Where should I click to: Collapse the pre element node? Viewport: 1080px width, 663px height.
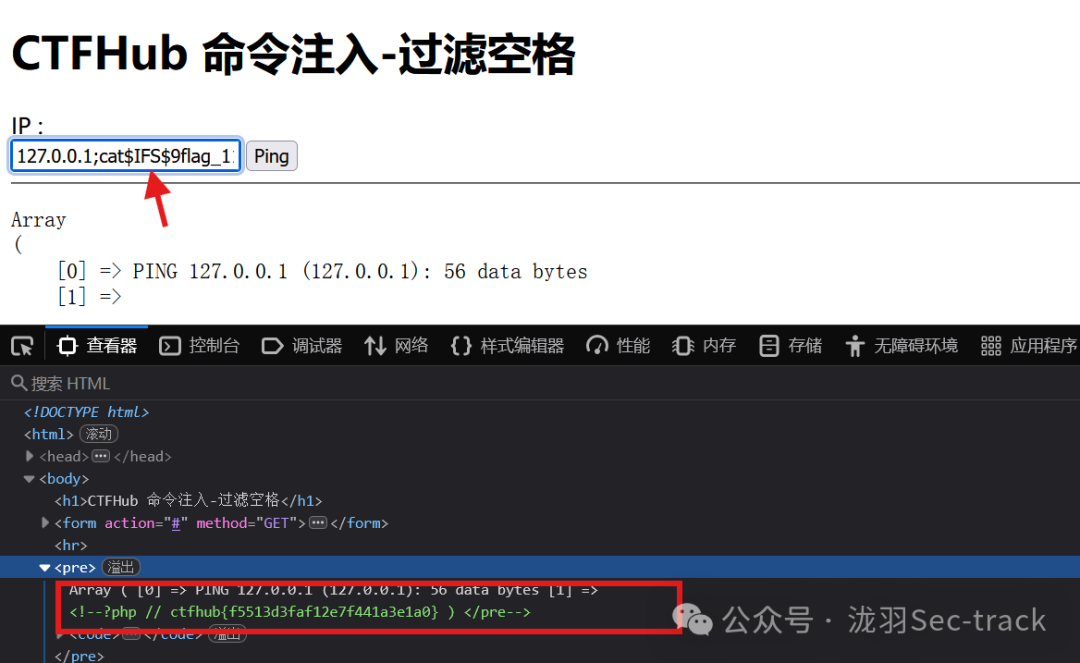tap(45, 567)
